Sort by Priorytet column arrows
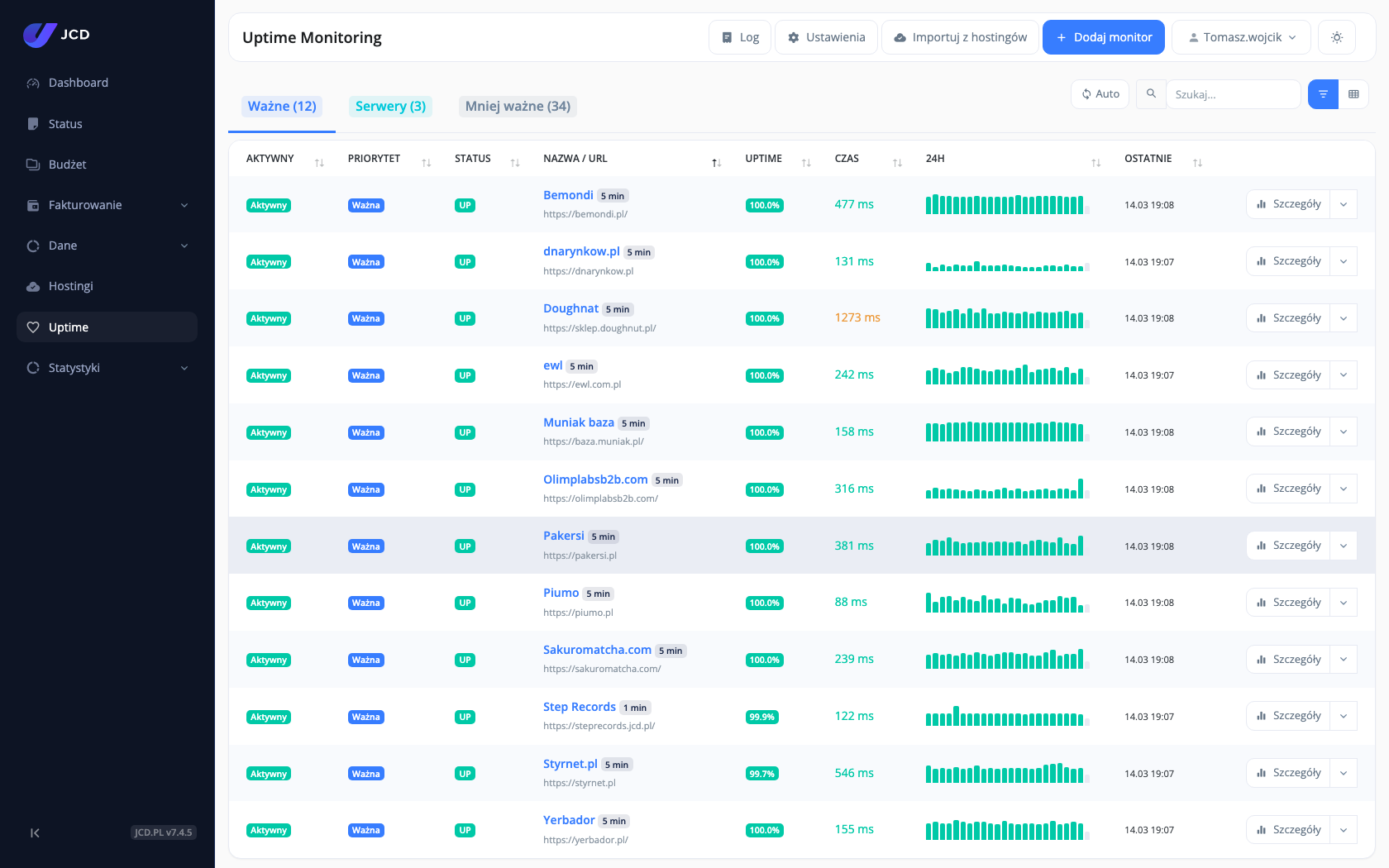 click(x=427, y=163)
